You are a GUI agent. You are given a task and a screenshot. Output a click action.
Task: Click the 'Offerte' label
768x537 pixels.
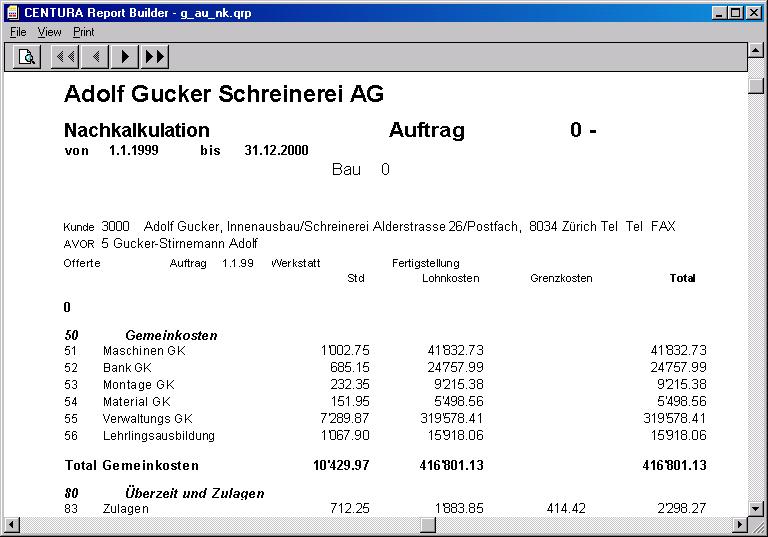82,264
